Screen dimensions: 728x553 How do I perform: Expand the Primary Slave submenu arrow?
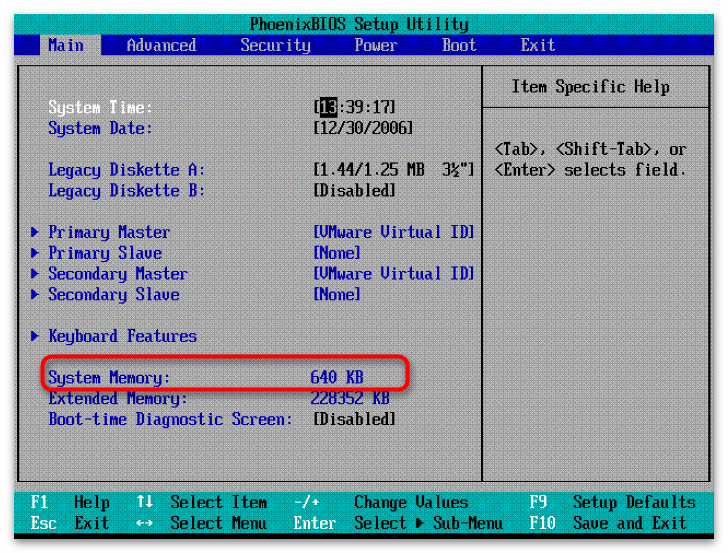(x=35, y=253)
